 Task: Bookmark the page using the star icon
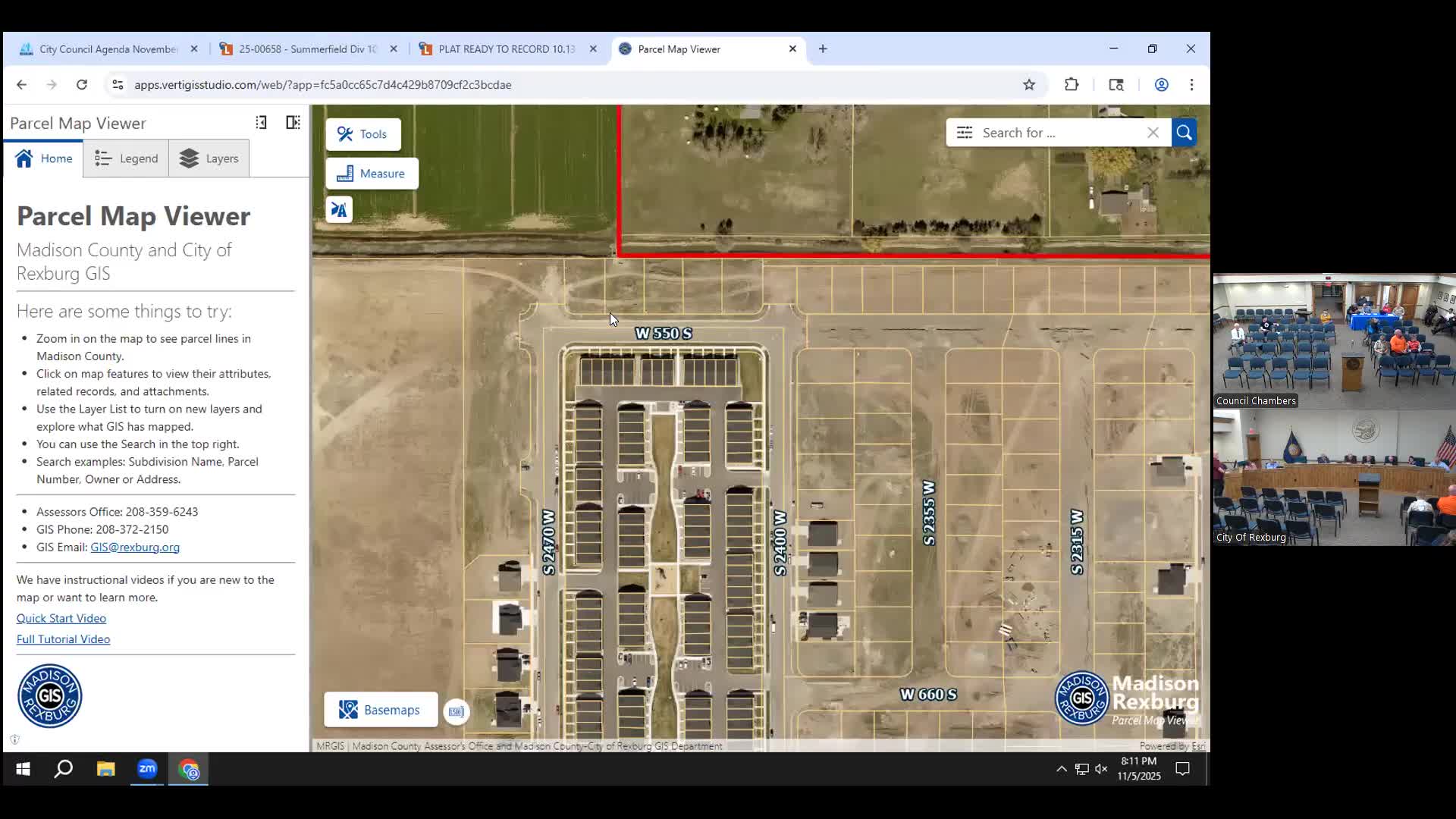coord(1029,84)
